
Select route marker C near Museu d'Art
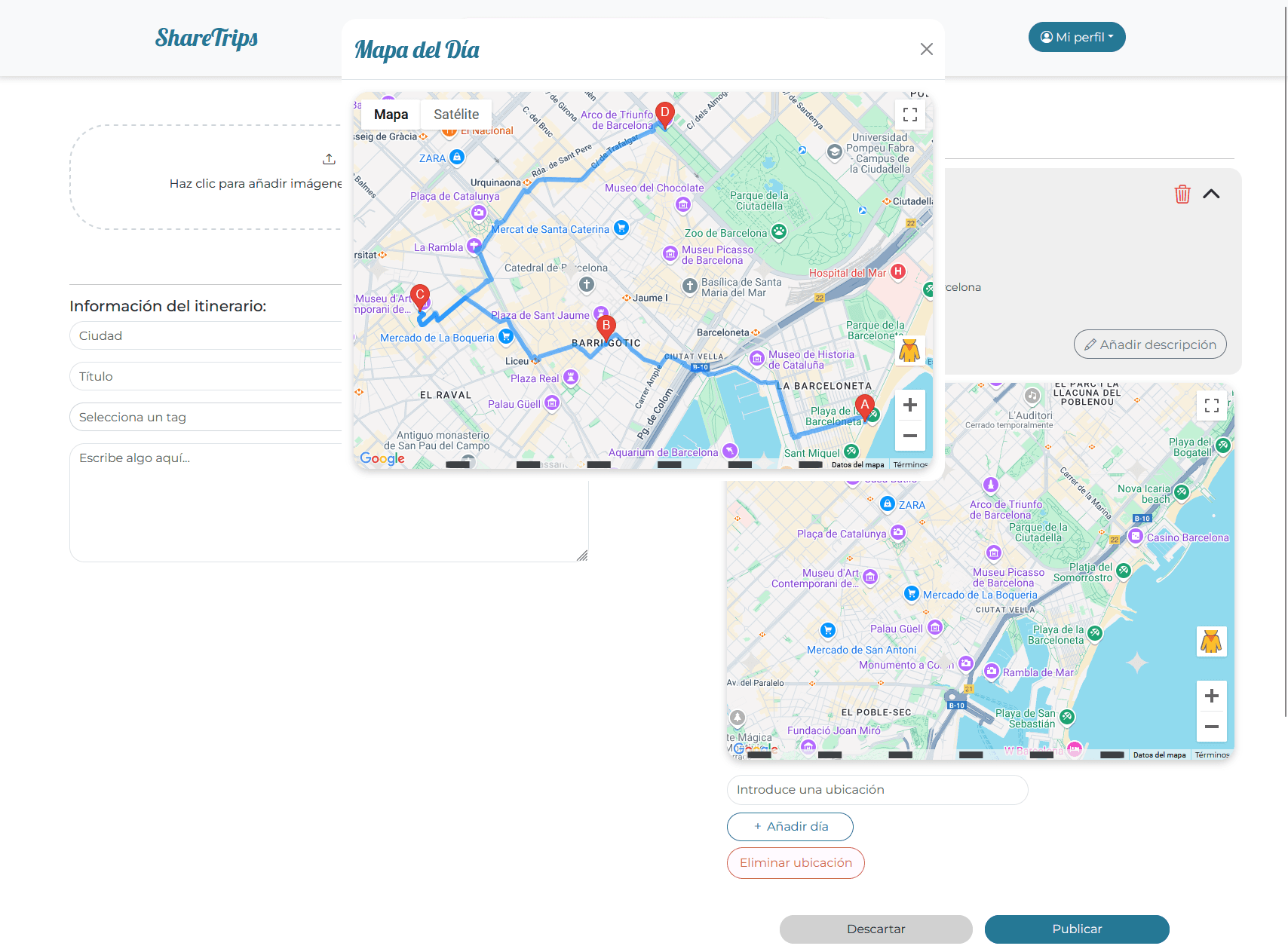(420, 297)
